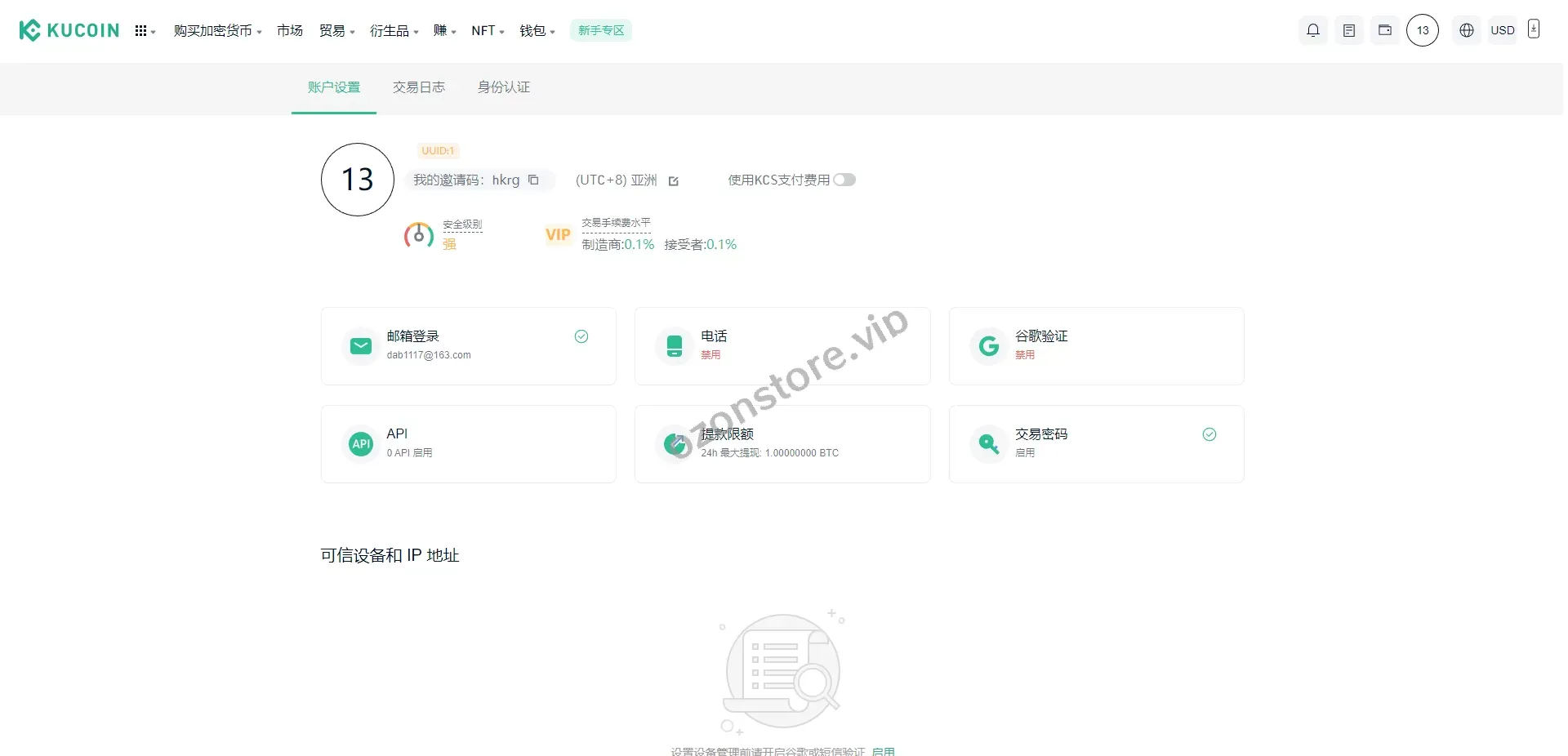Click the KuCoin logo
Viewport: 1568px width, 756px height.
(69, 30)
